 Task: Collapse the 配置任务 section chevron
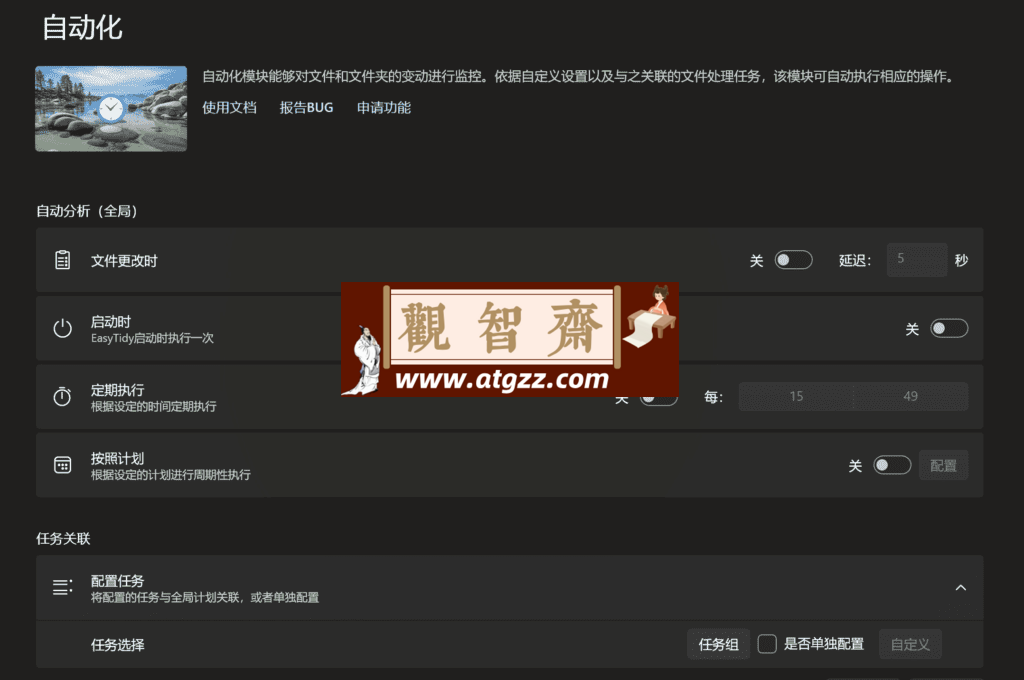(x=961, y=587)
